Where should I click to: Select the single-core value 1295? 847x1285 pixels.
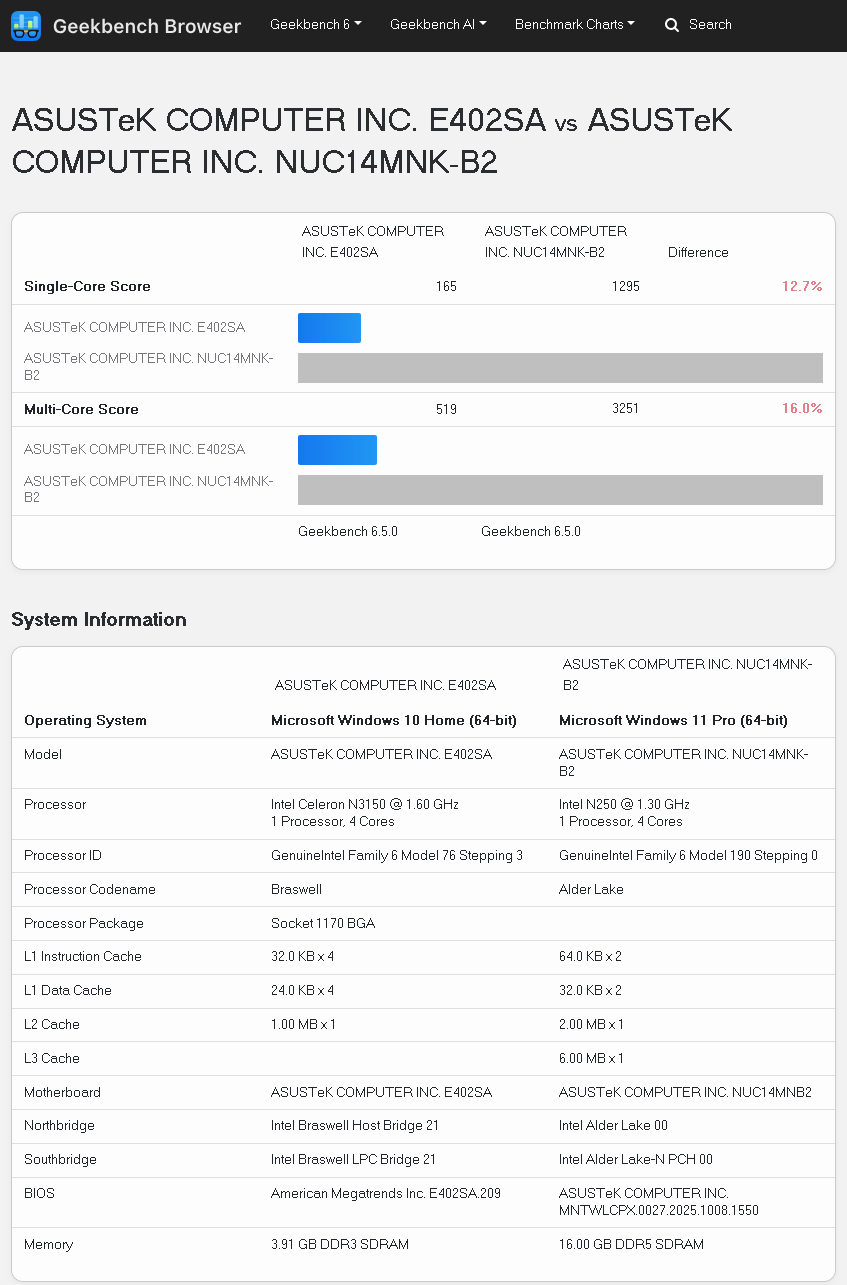tap(626, 286)
